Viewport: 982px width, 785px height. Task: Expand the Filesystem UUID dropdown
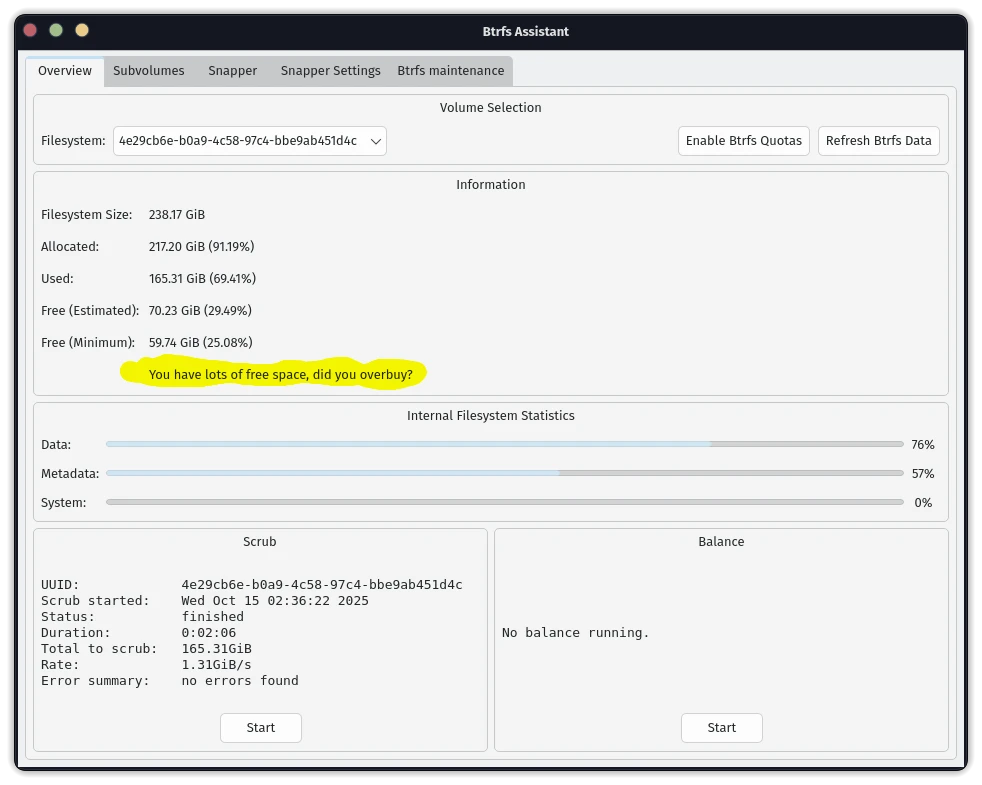[x=249, y=141]
